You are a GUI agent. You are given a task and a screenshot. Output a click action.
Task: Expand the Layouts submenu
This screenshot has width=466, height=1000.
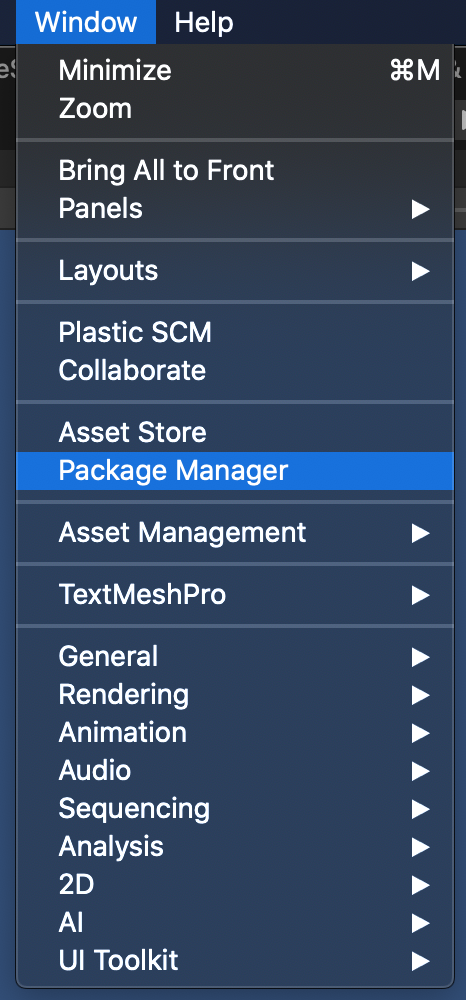(x=235, y=271)
